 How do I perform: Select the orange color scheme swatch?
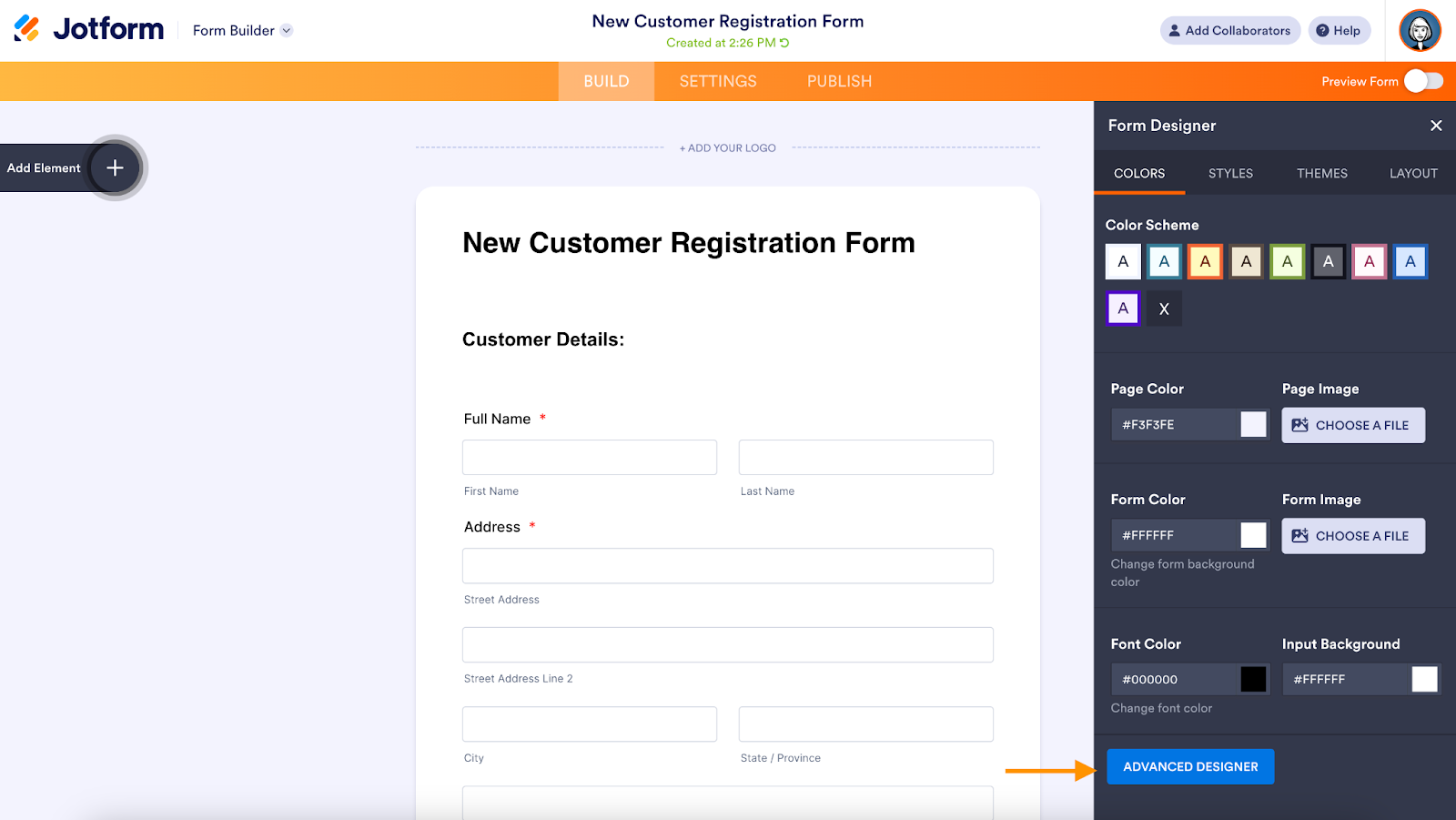click(x=1205, y=262)
